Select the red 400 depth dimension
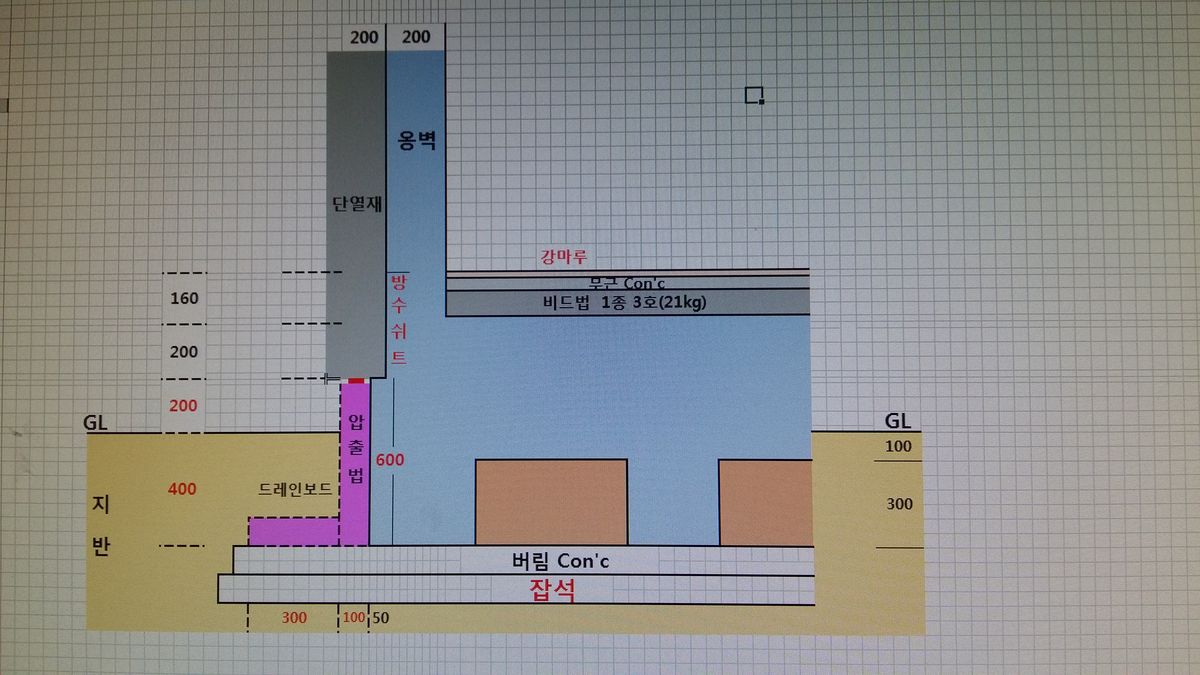 [x=183, y=489]
